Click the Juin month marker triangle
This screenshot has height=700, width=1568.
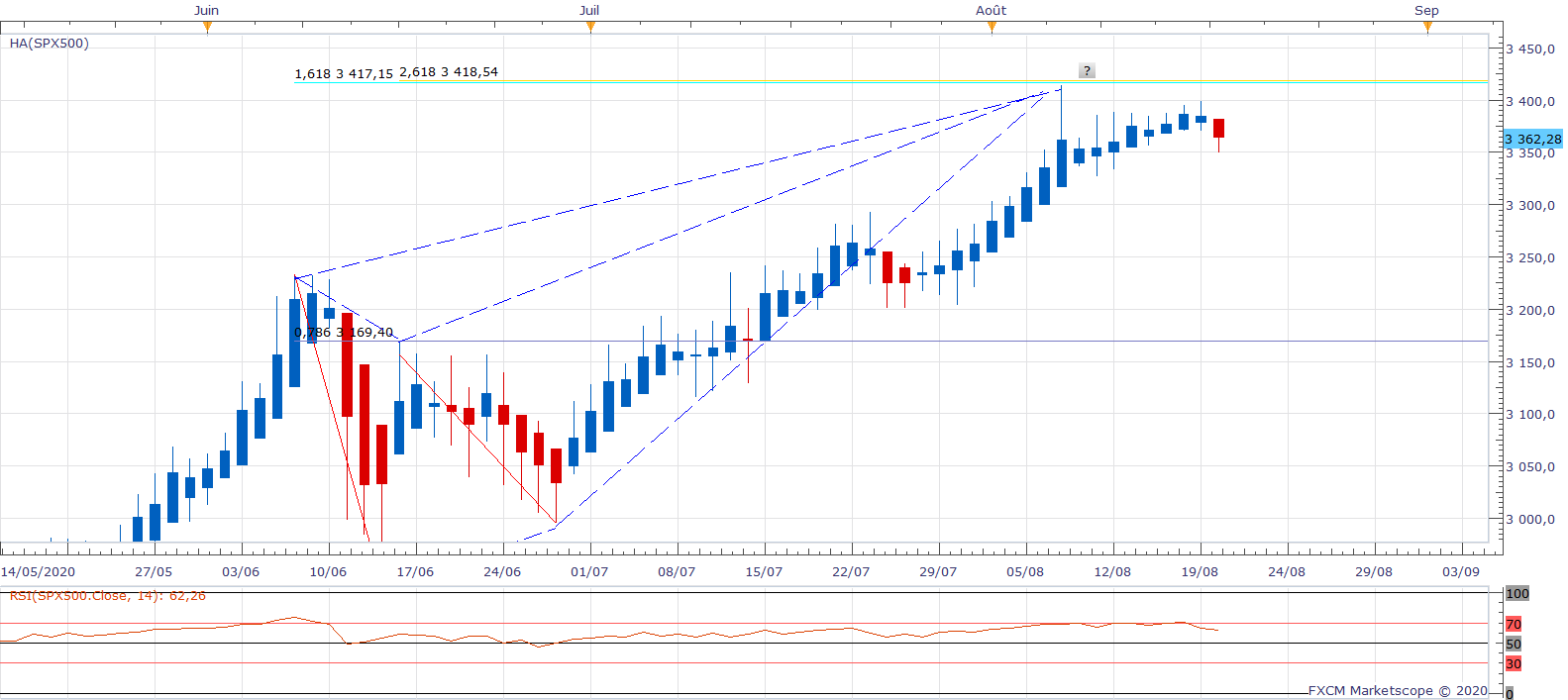coord(207,27)
